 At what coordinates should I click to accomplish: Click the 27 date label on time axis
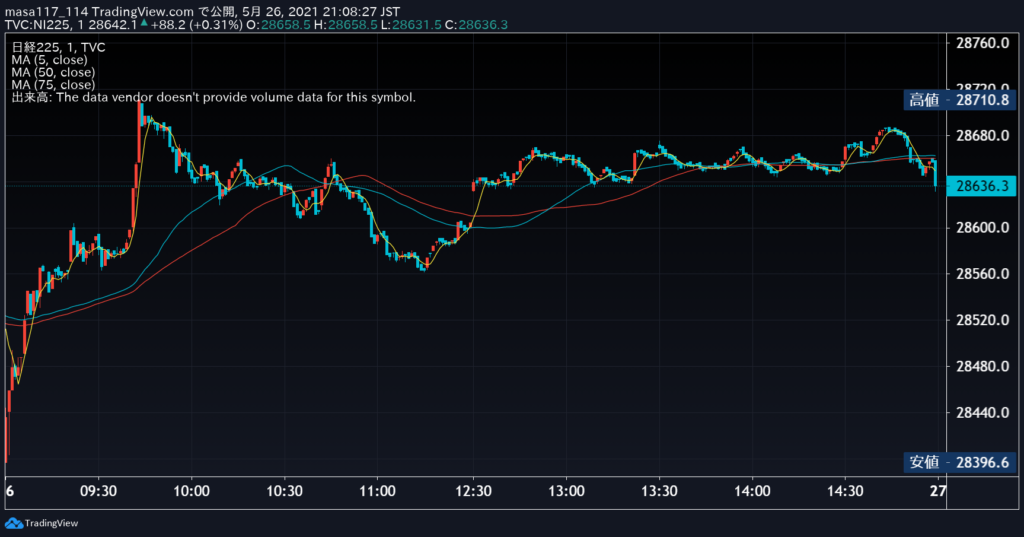coord(938,491)
